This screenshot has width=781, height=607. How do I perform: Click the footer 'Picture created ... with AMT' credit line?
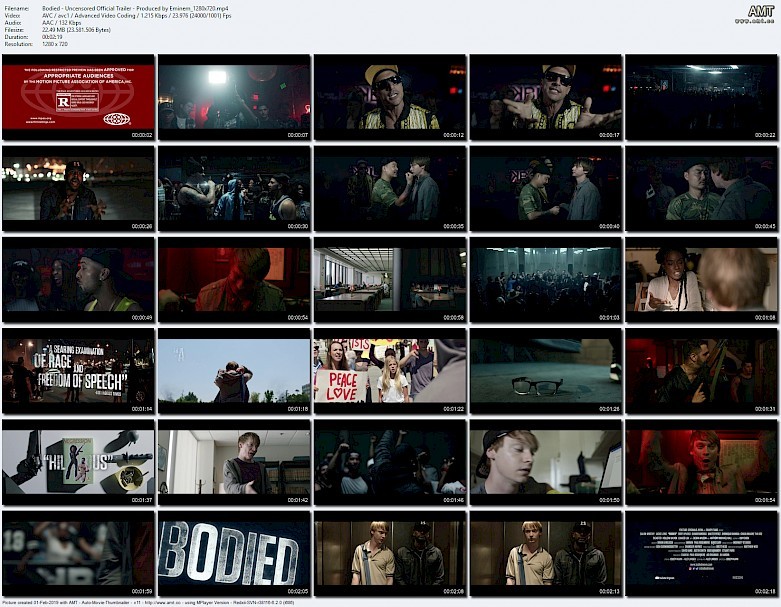coord(148,603)
